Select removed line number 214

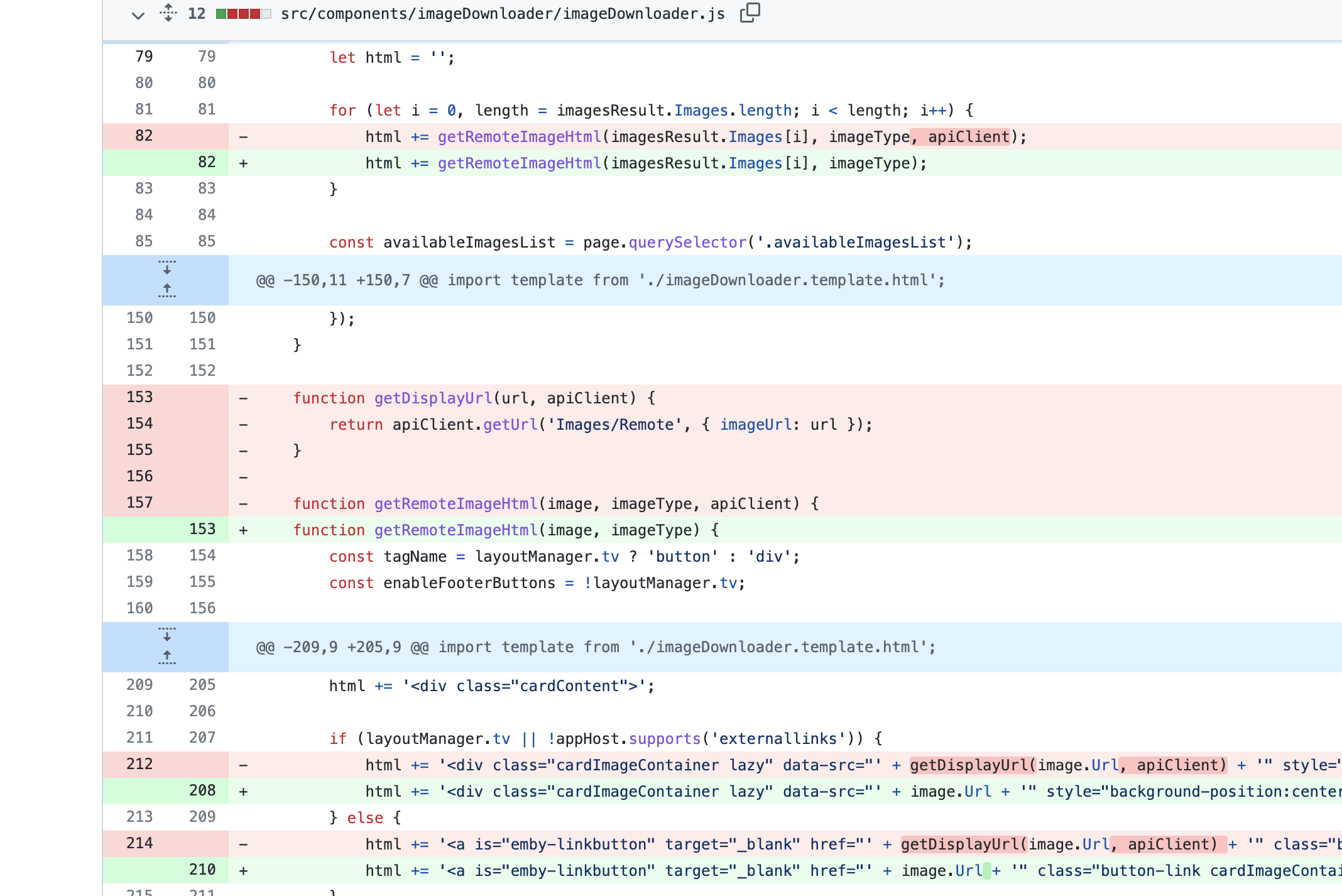click(x=141, y=844)
